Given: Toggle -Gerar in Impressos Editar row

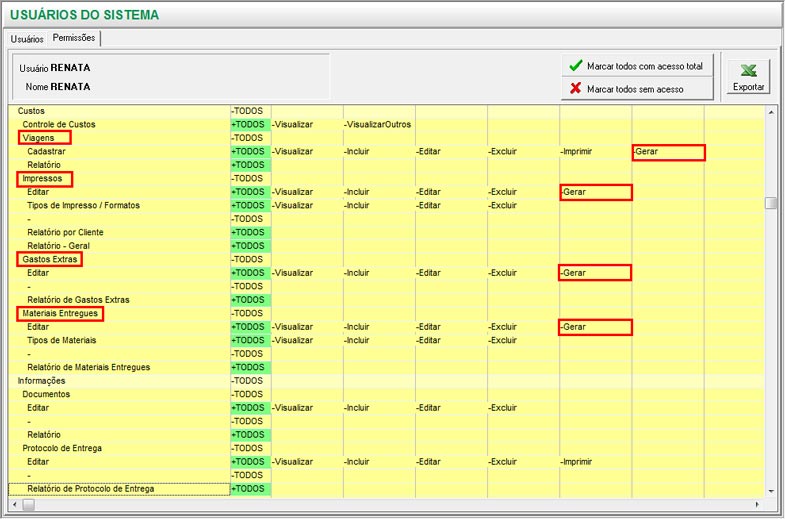Looking at the screenshot, I should click(x=596, y=192).
